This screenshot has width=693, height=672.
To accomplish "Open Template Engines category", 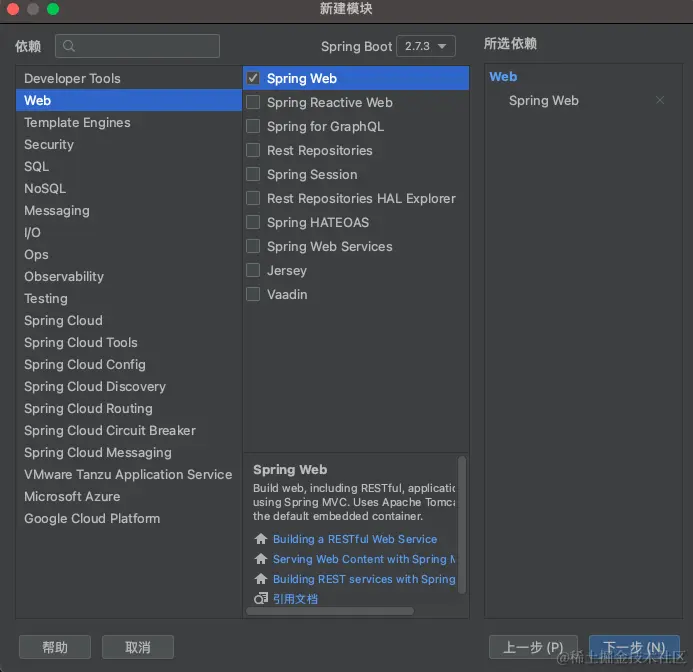I will (x=129, y=122).
